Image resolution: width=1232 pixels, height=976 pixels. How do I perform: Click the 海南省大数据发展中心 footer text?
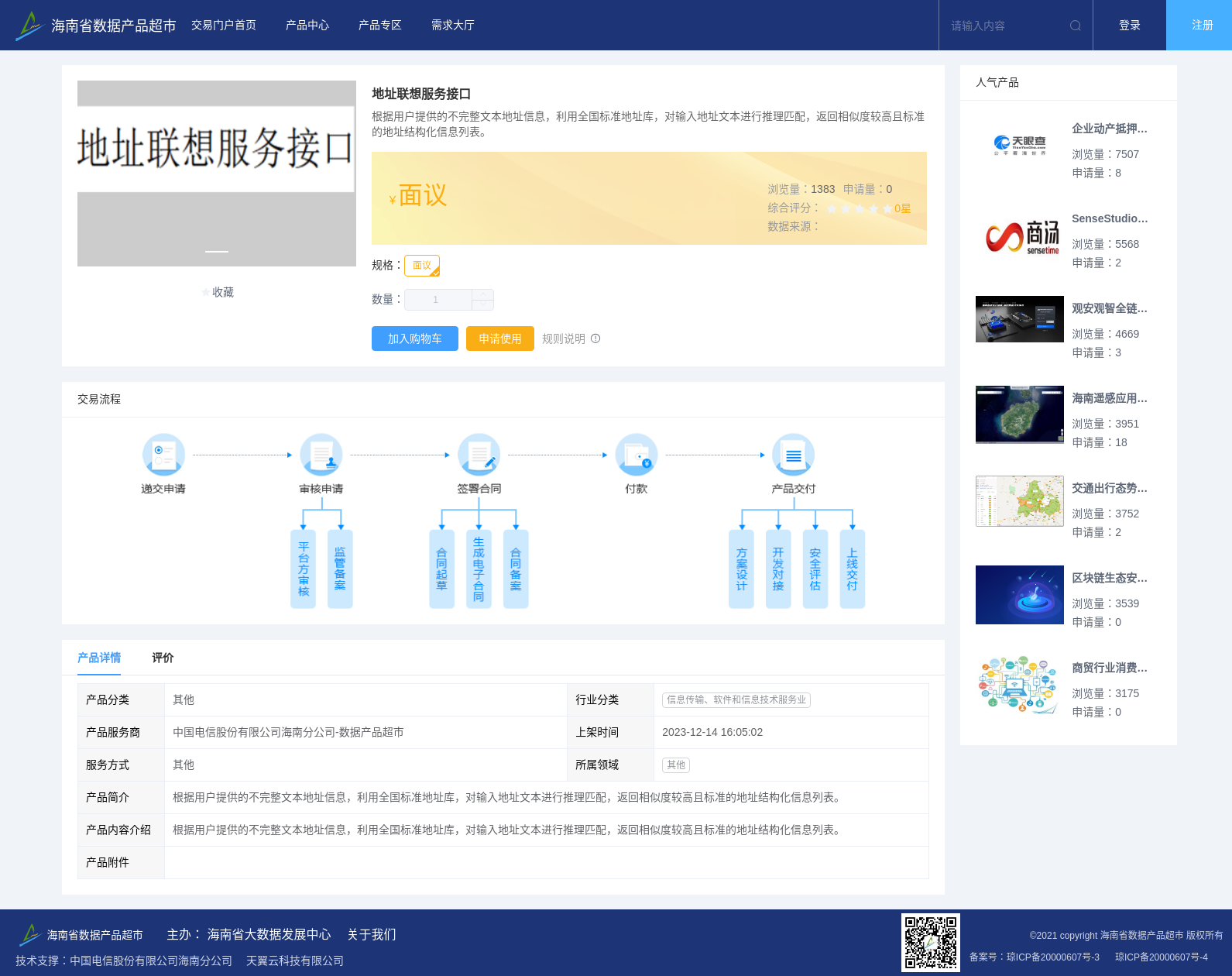pos(269,934)
